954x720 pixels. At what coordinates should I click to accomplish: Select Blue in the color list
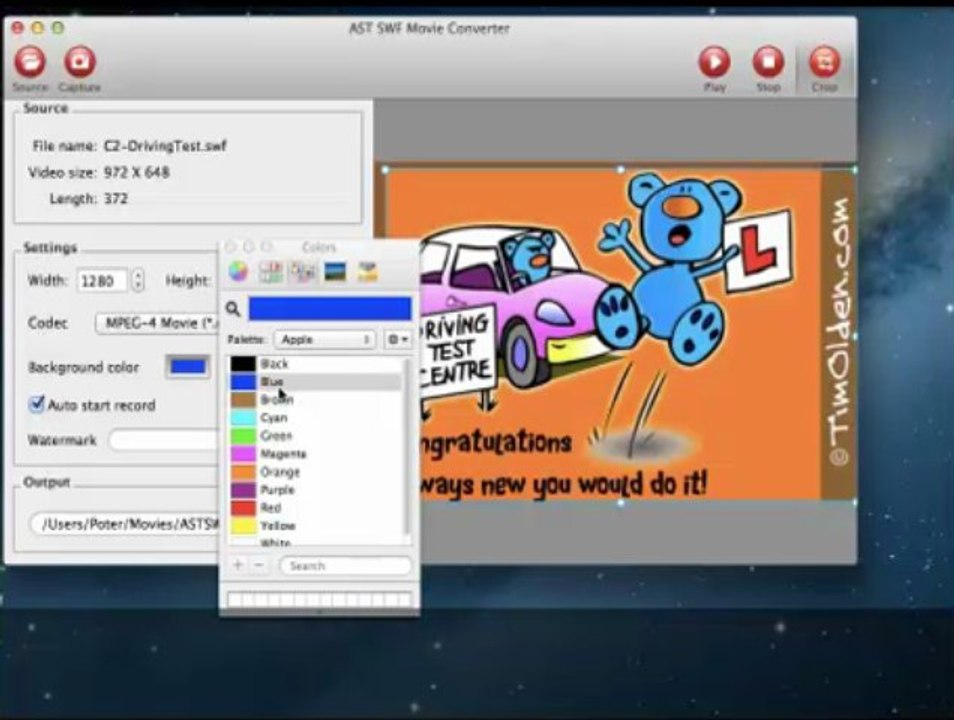click(315, 382)
